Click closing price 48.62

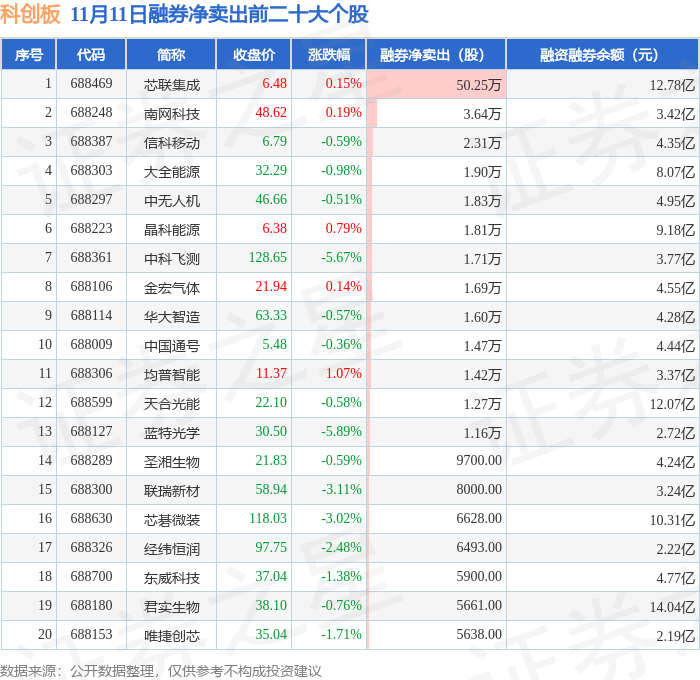click(x=271, y=113)
